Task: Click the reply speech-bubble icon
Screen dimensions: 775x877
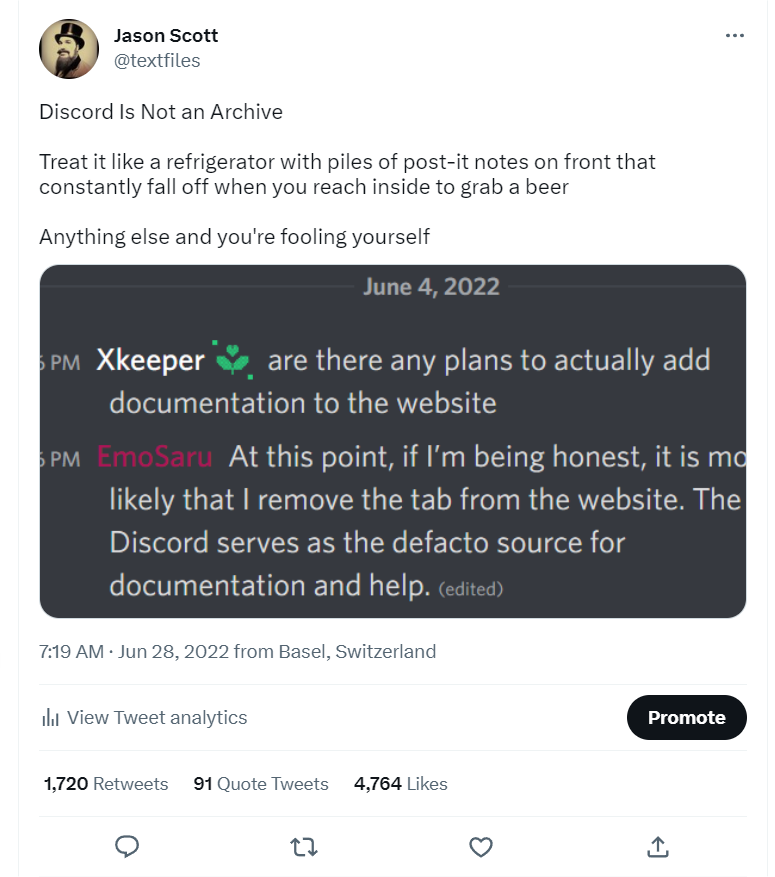Action: [126, 846]
